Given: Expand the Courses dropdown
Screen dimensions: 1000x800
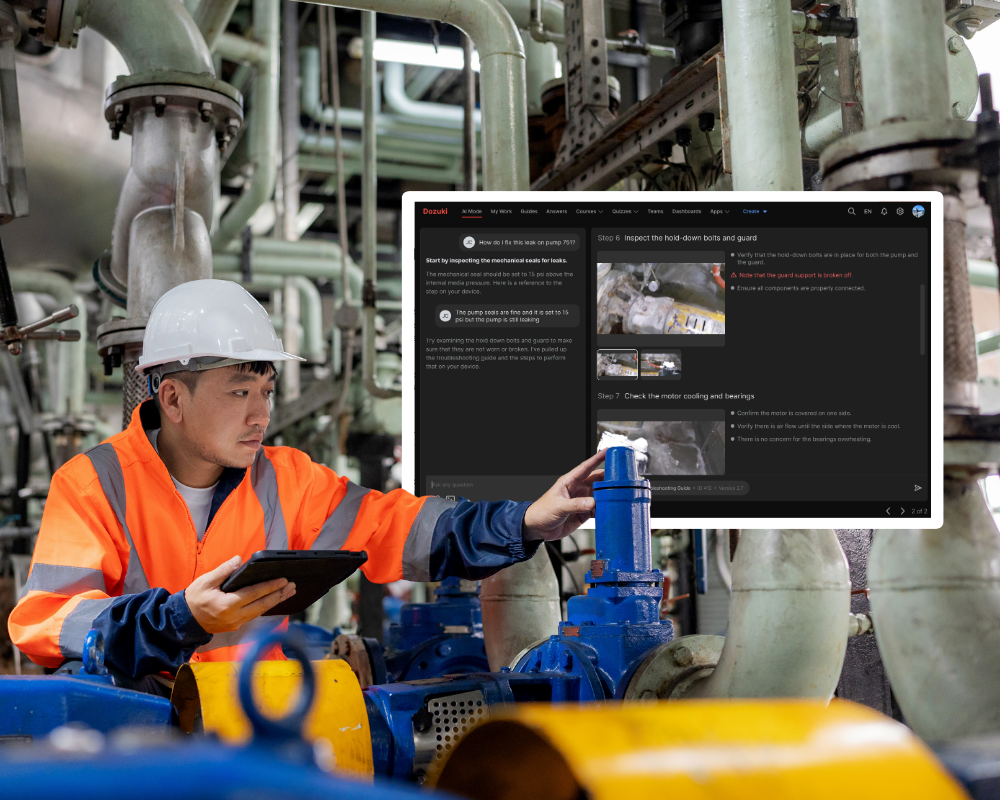Looking at the screenshot, I should [x=588, y=211].
